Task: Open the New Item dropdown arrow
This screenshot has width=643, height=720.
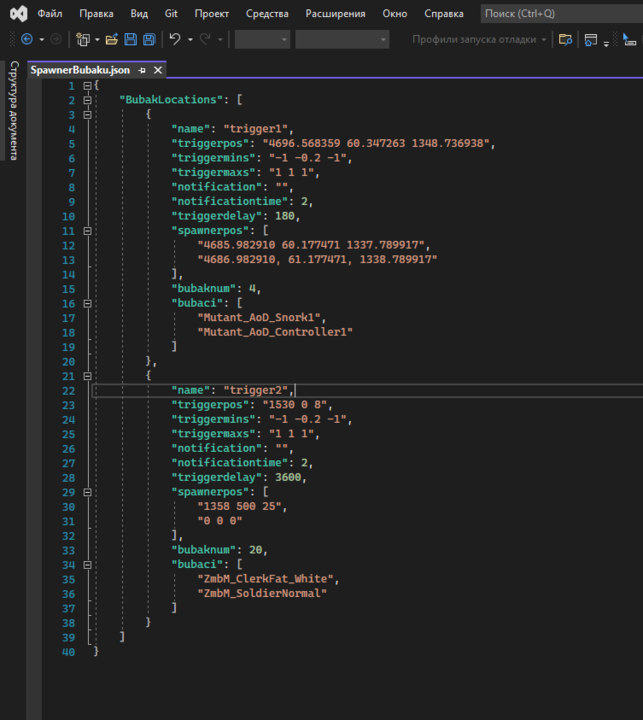Action: [97, 39]
